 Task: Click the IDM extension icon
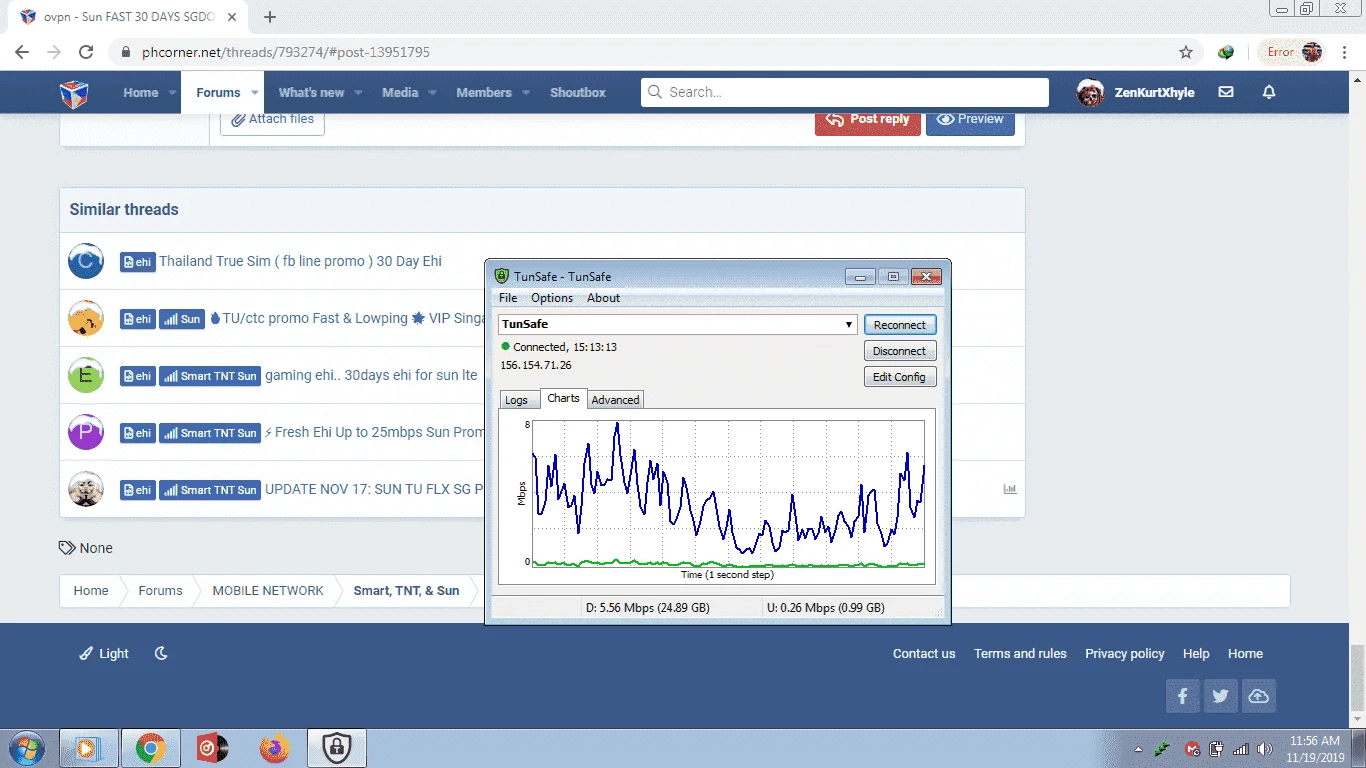coord(1226,52)
